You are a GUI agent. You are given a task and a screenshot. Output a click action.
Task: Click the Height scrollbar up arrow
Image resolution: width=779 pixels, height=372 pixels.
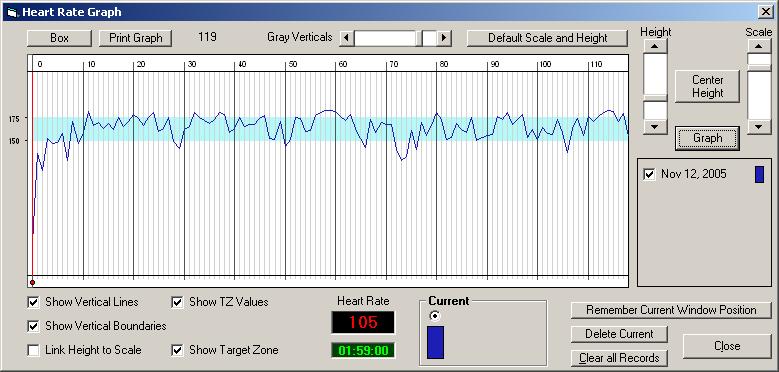pos(655,46)
